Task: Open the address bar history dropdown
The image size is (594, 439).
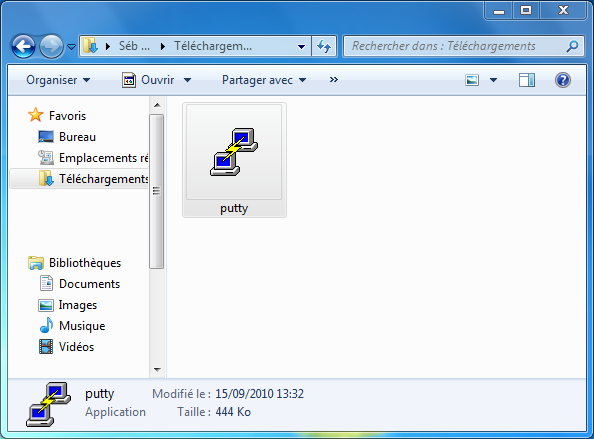Action: [x=302, y=47]
